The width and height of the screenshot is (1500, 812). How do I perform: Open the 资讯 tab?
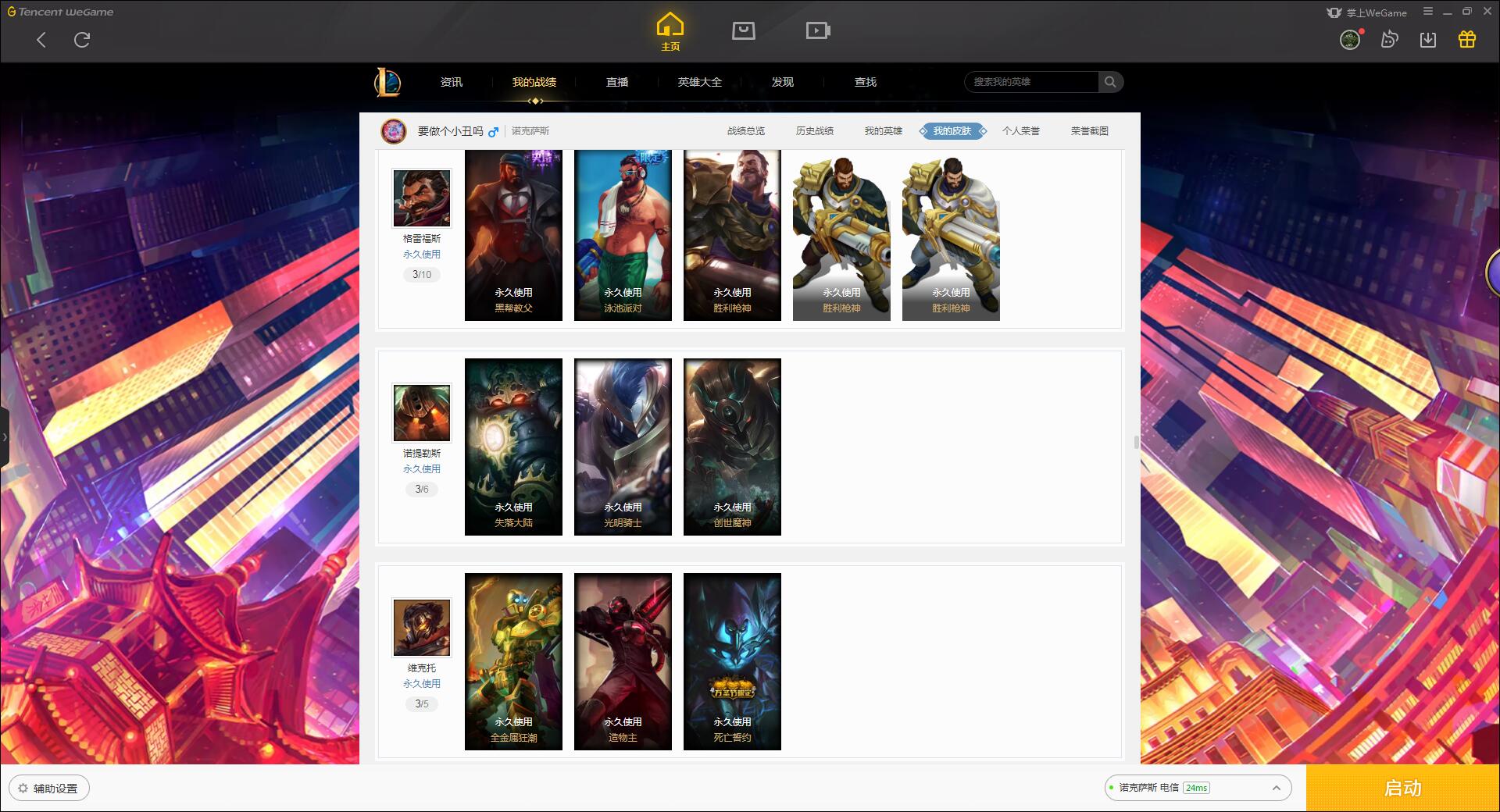click(x=452, y=82)
